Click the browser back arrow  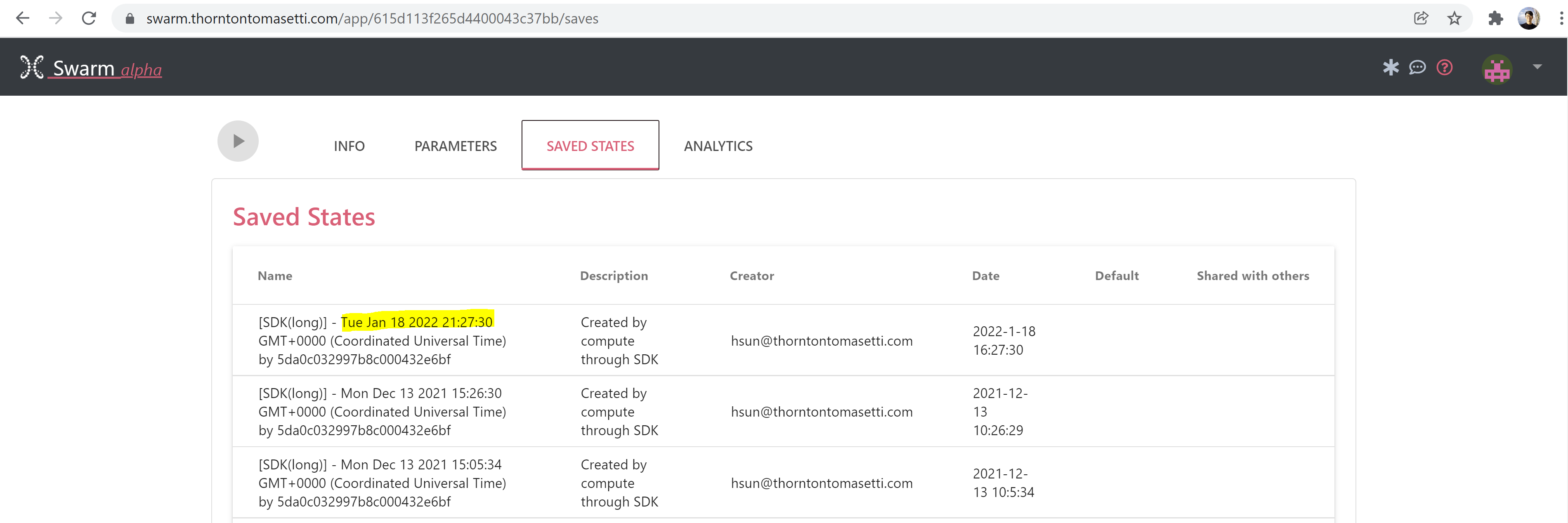(23, 18)
